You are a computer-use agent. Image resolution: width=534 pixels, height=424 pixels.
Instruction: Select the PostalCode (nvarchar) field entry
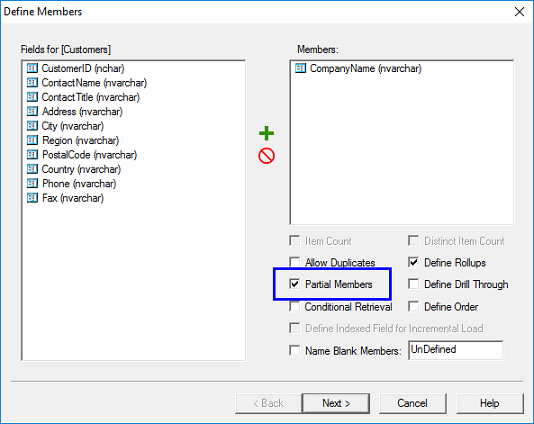click(82, 155)
